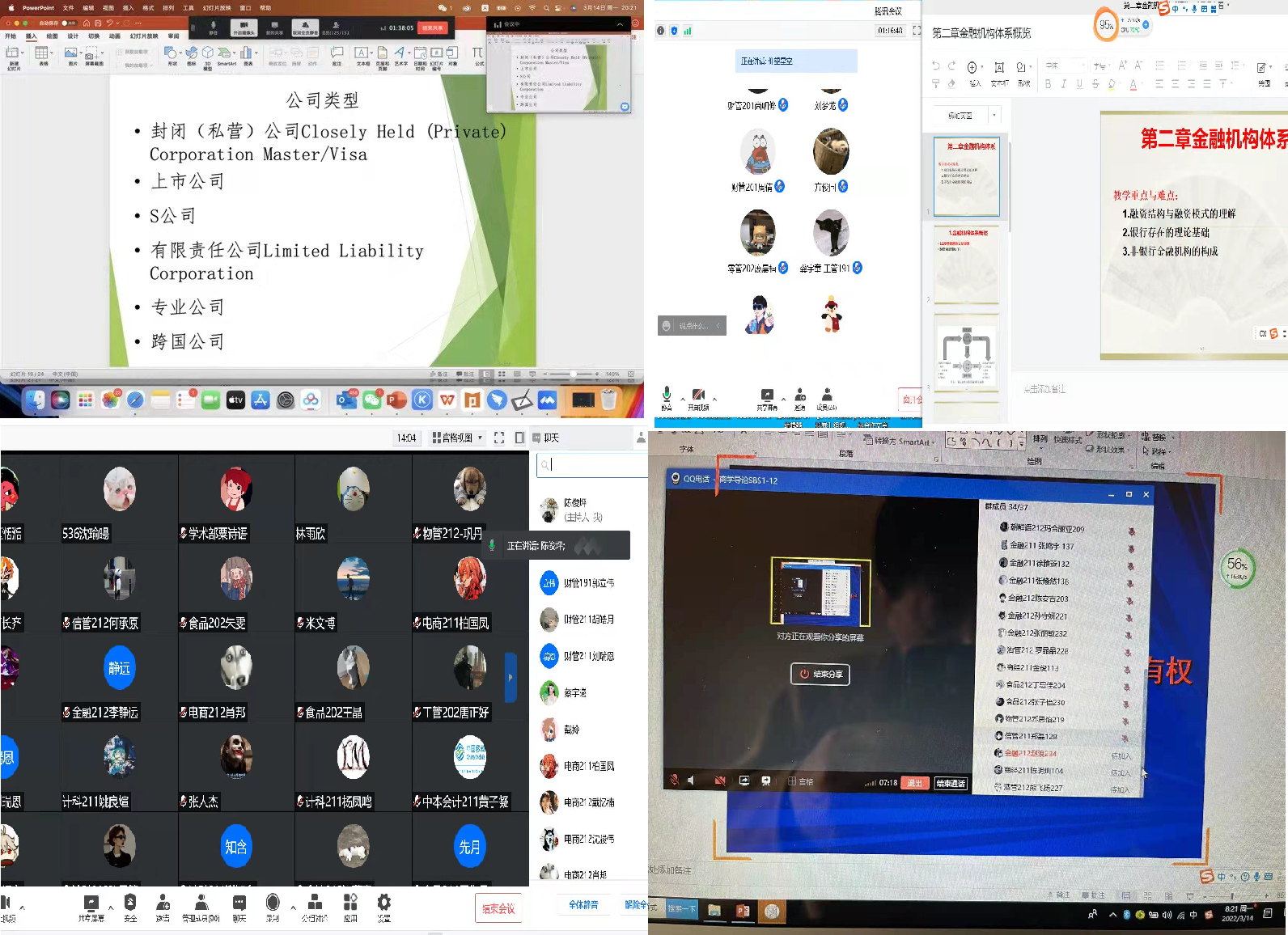The image size is (1288, 935).
Task: Click the red End Meeting button
Action: (498, 908)
